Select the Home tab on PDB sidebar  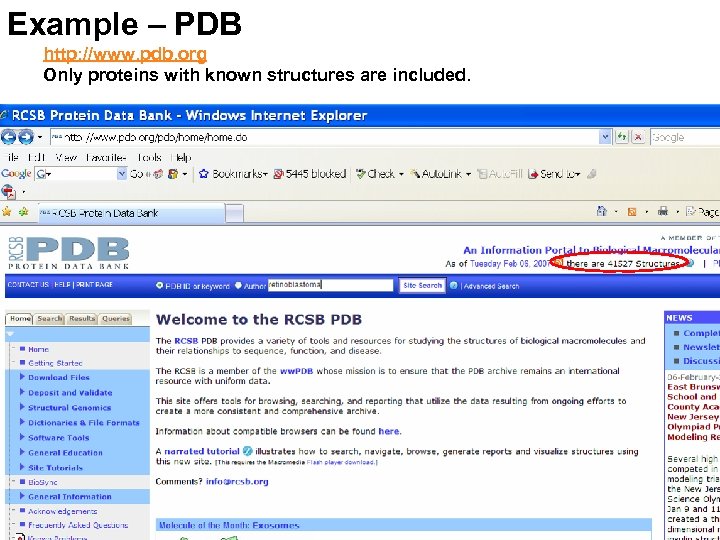[x=20, y=319]
